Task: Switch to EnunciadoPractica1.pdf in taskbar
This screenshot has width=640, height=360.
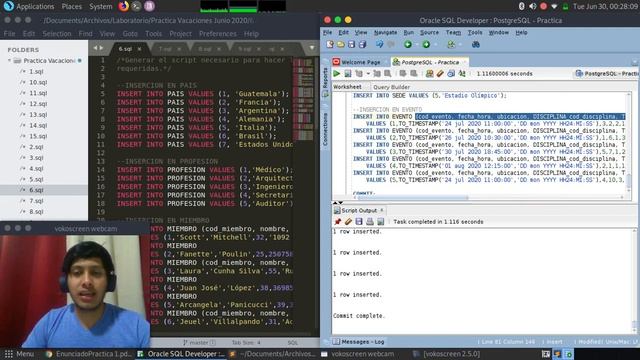Action: (89, 354)
